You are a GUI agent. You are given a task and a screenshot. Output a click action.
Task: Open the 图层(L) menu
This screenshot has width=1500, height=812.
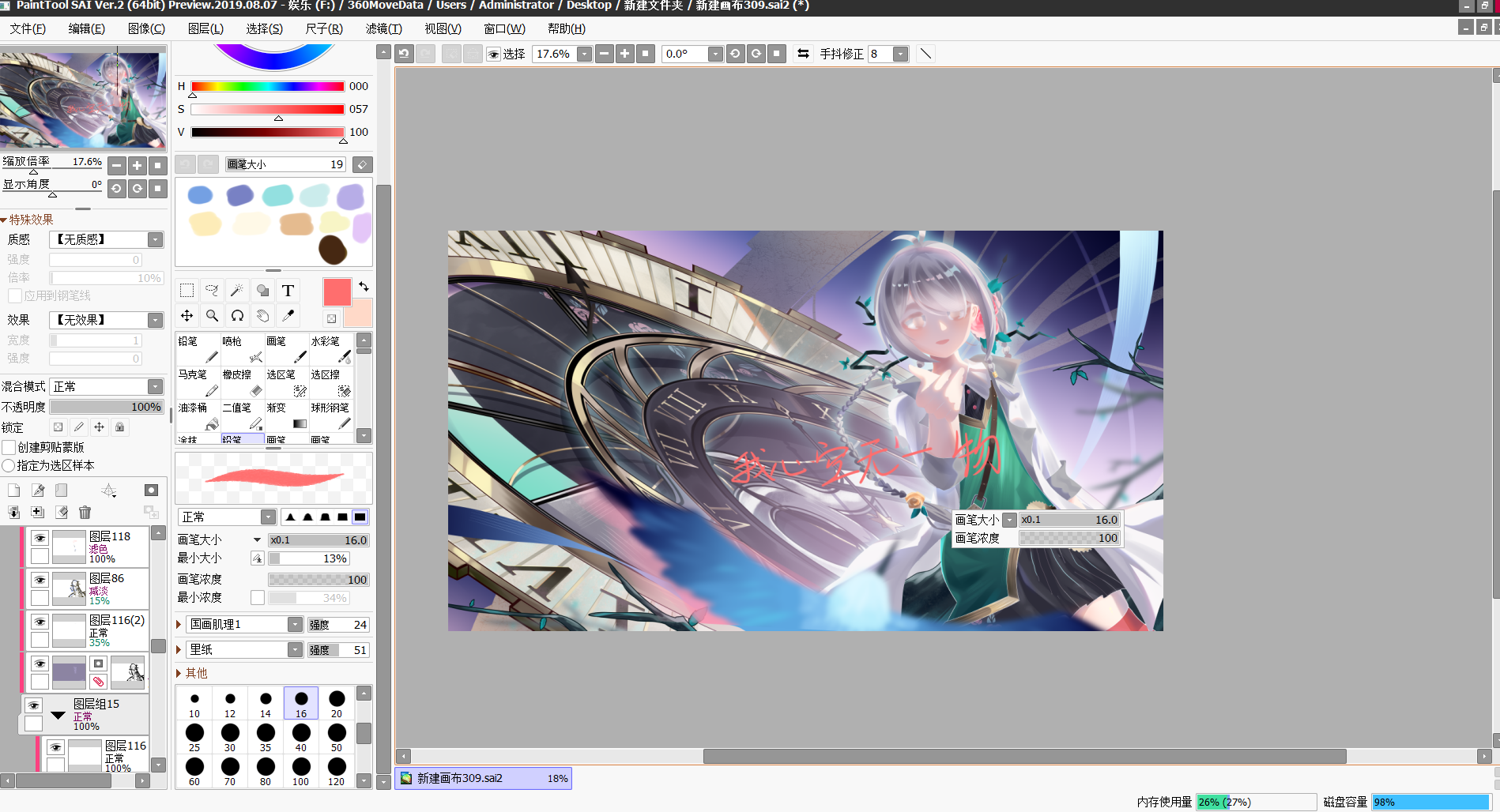click(205, 28)
